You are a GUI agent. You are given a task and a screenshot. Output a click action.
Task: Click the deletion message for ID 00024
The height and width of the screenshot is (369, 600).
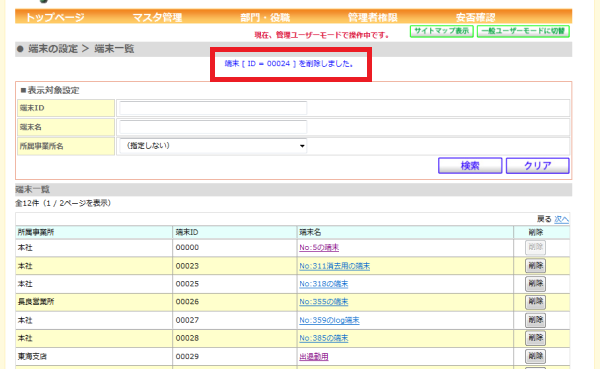click(289, 64)
